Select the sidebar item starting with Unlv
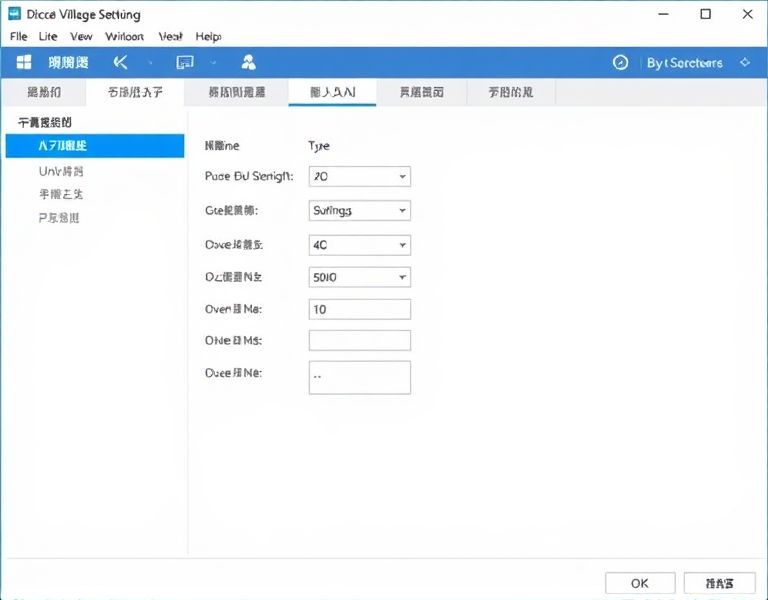This screenshot has width=768, height=600. (61, 171)
